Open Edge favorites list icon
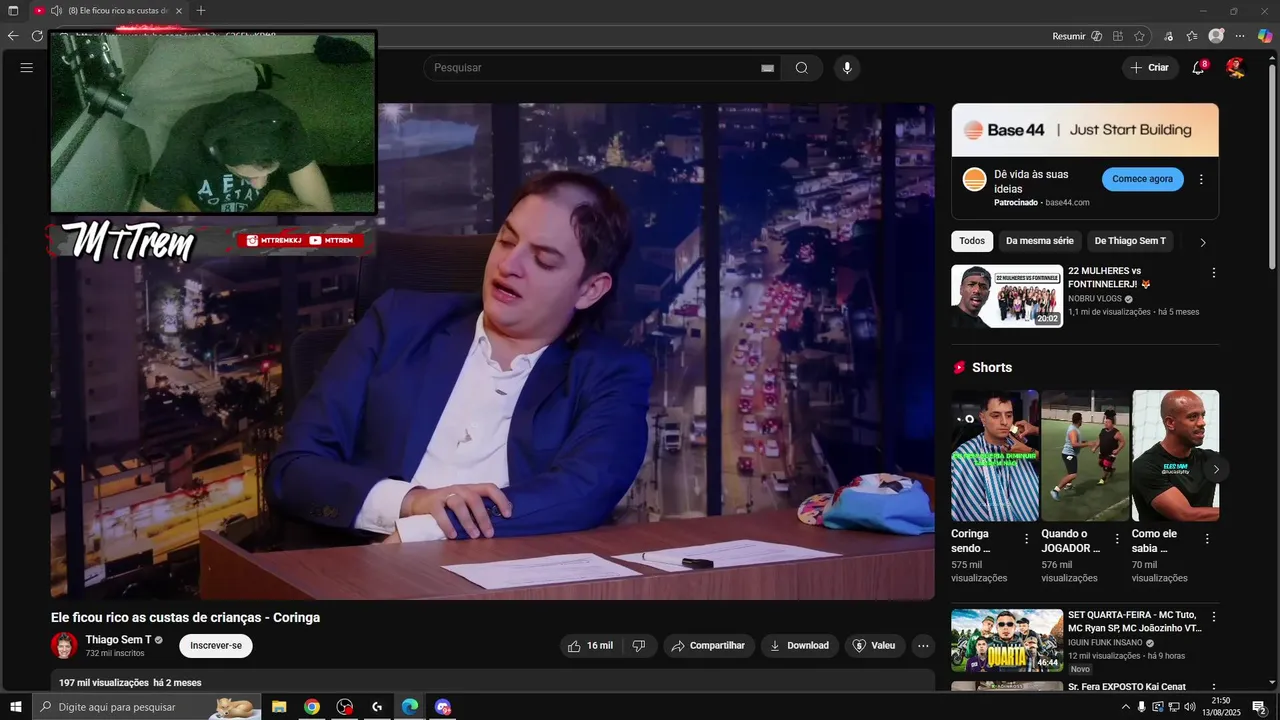The image size is (1280, 720). (x=1192, y=36)
